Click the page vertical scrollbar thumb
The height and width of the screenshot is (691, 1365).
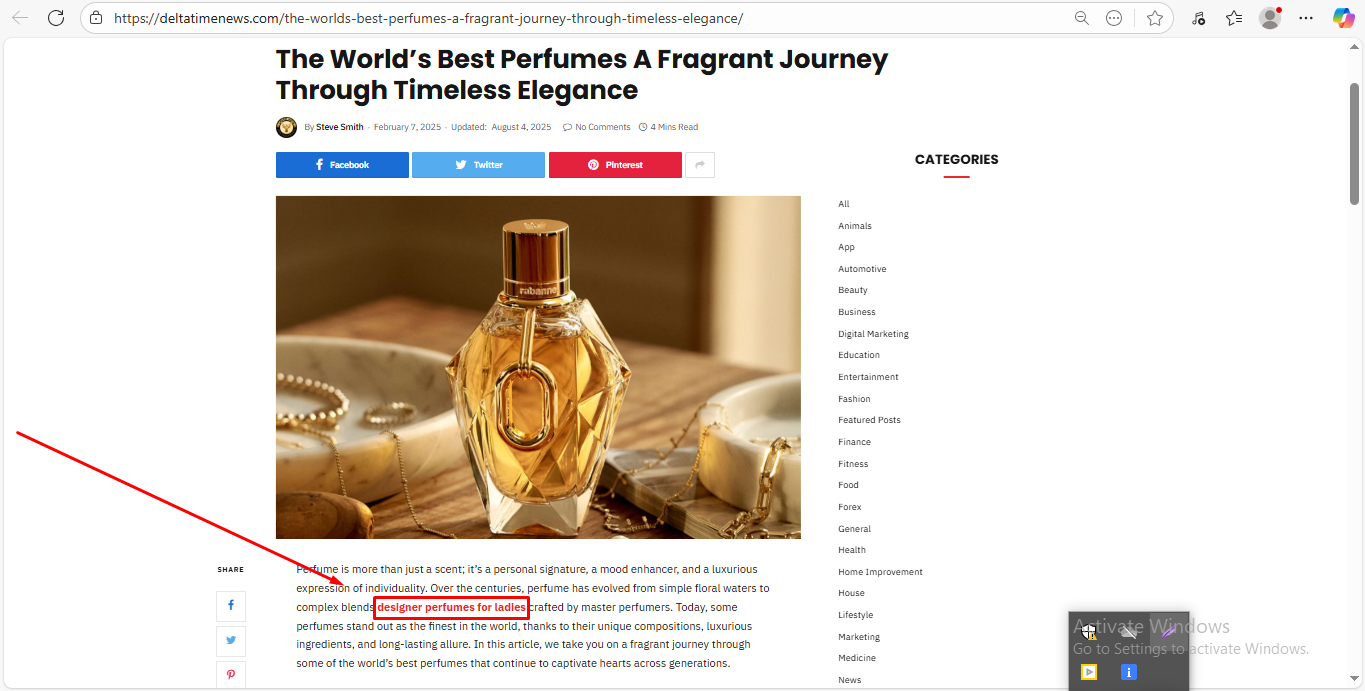pos(1355,145)
